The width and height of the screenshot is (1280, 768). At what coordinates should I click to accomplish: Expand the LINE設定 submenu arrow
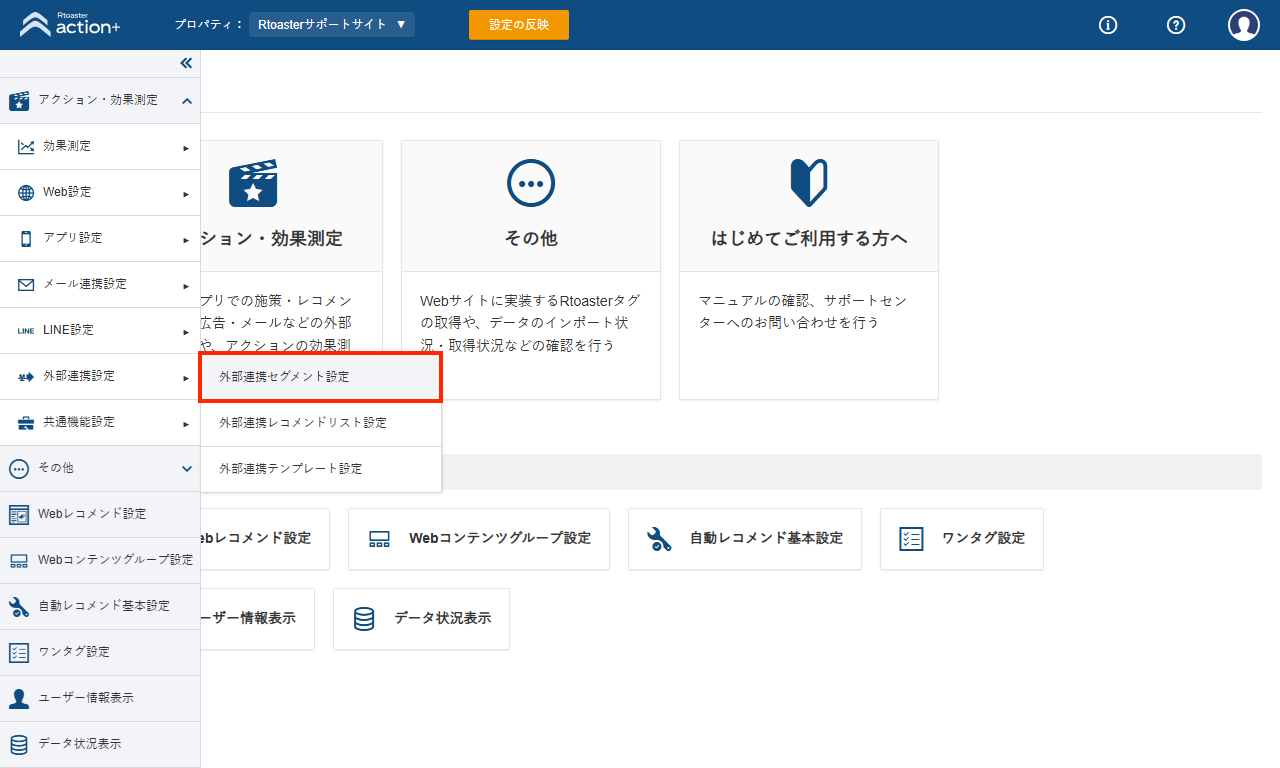click(x=186, y=332)
